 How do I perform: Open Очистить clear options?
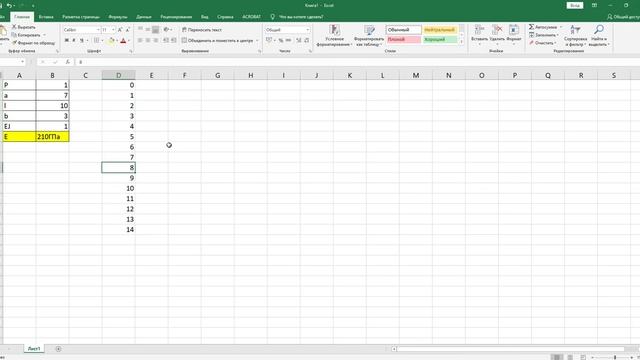542,42
